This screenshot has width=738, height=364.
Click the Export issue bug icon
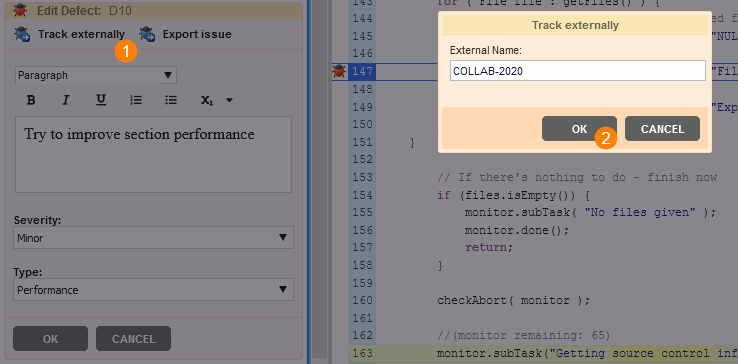pos(147,34)
